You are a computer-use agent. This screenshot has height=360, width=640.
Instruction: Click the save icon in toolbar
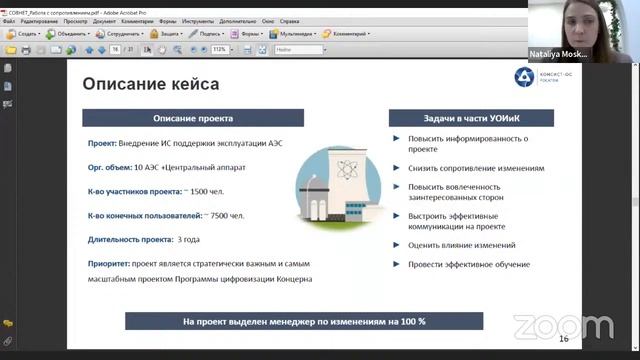[41, 50]
